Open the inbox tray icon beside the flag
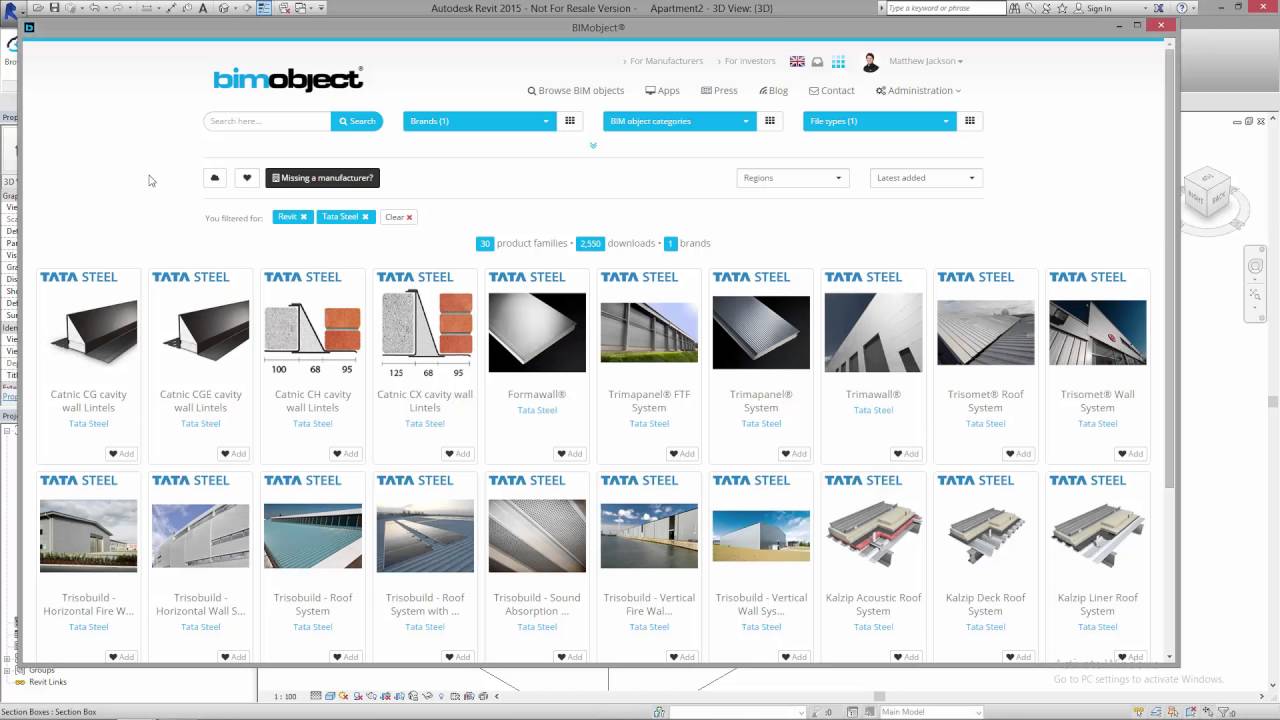The height and width of the screenshot is (720, 1280). tap(817, 61)
